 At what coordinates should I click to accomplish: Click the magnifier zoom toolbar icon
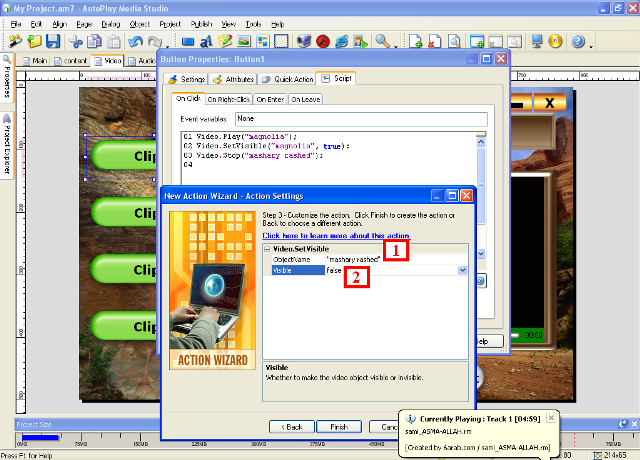tap(383, 42)
